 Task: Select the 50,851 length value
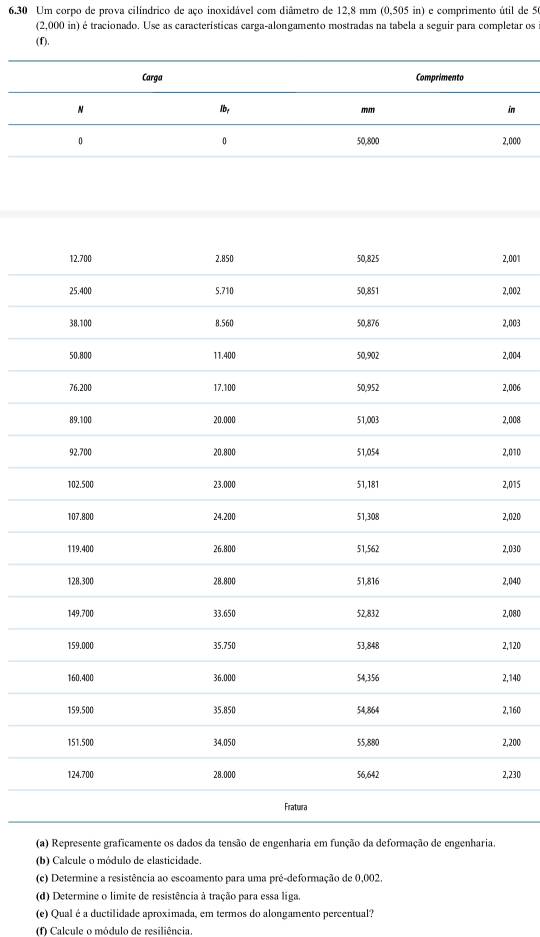pyautogui.click(x=368, y=291)
